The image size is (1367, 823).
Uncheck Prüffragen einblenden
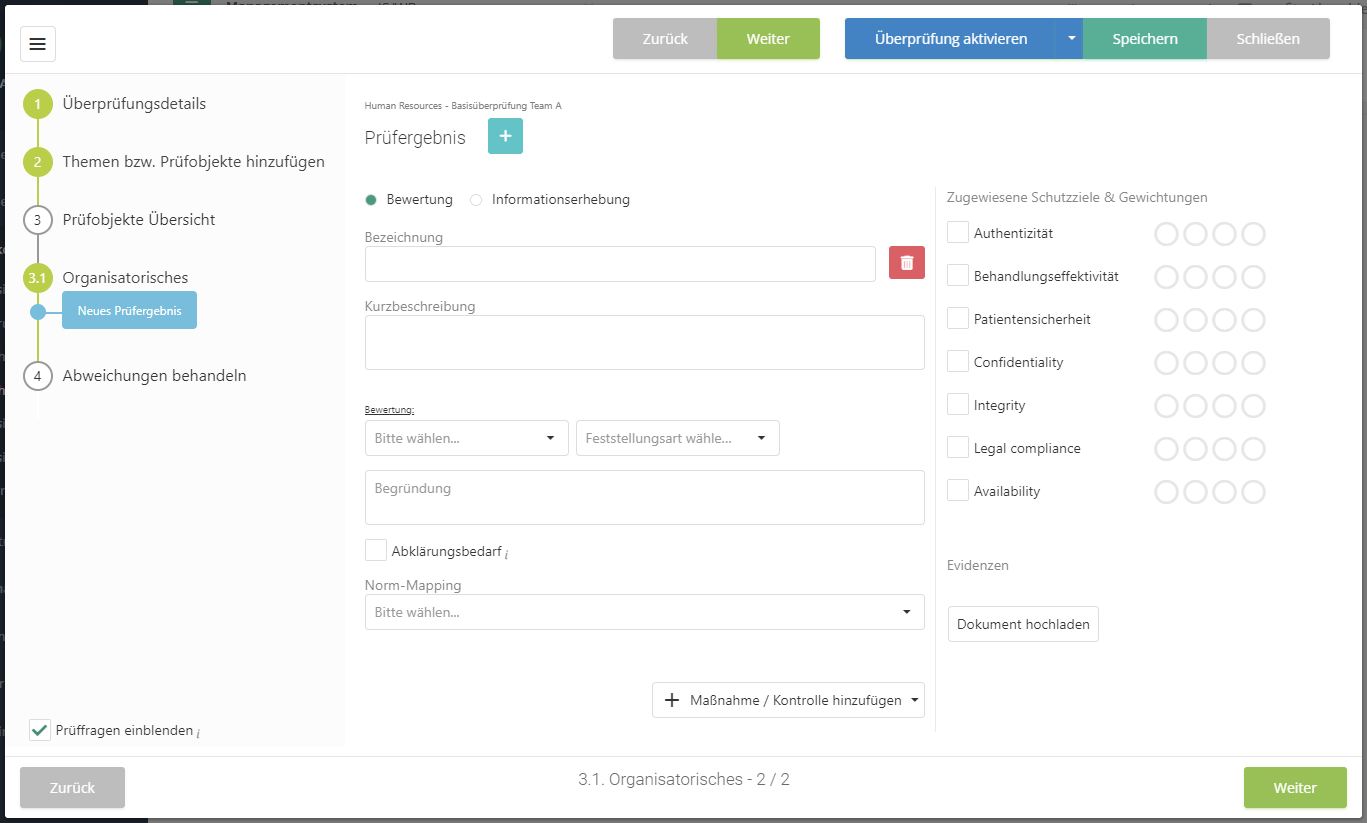(40, 730)
